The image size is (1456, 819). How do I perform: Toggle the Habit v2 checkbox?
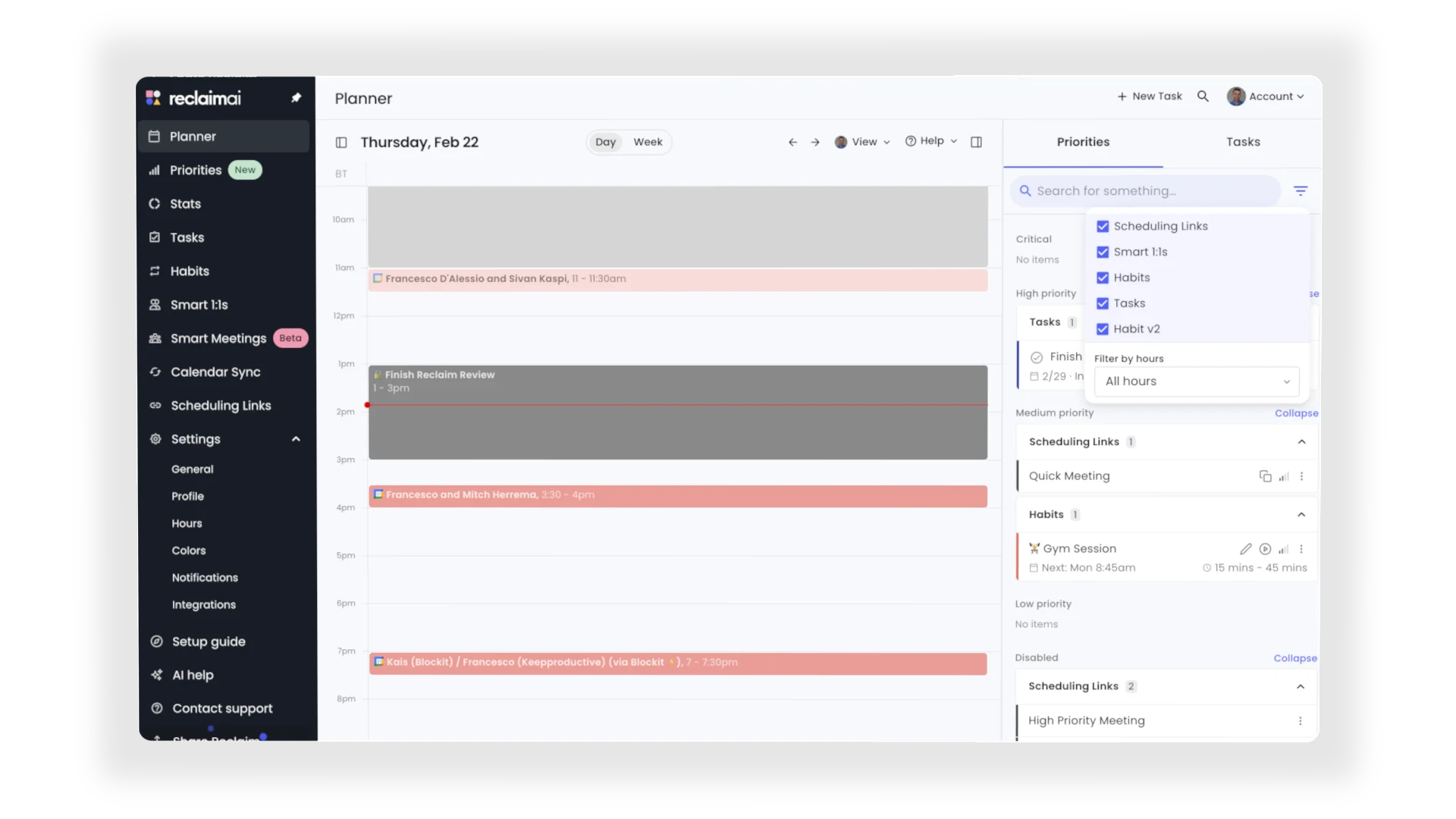pos(1103,329)
